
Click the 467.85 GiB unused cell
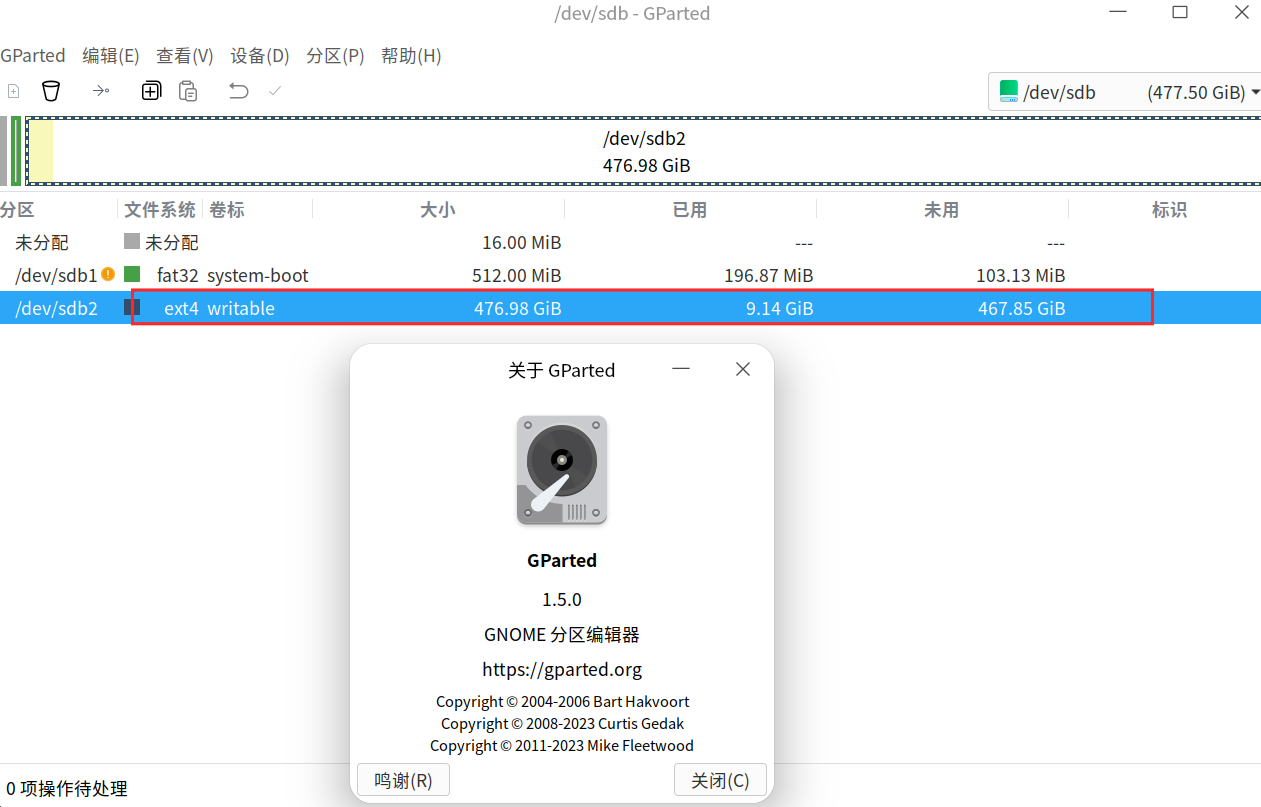point(1022,308)
